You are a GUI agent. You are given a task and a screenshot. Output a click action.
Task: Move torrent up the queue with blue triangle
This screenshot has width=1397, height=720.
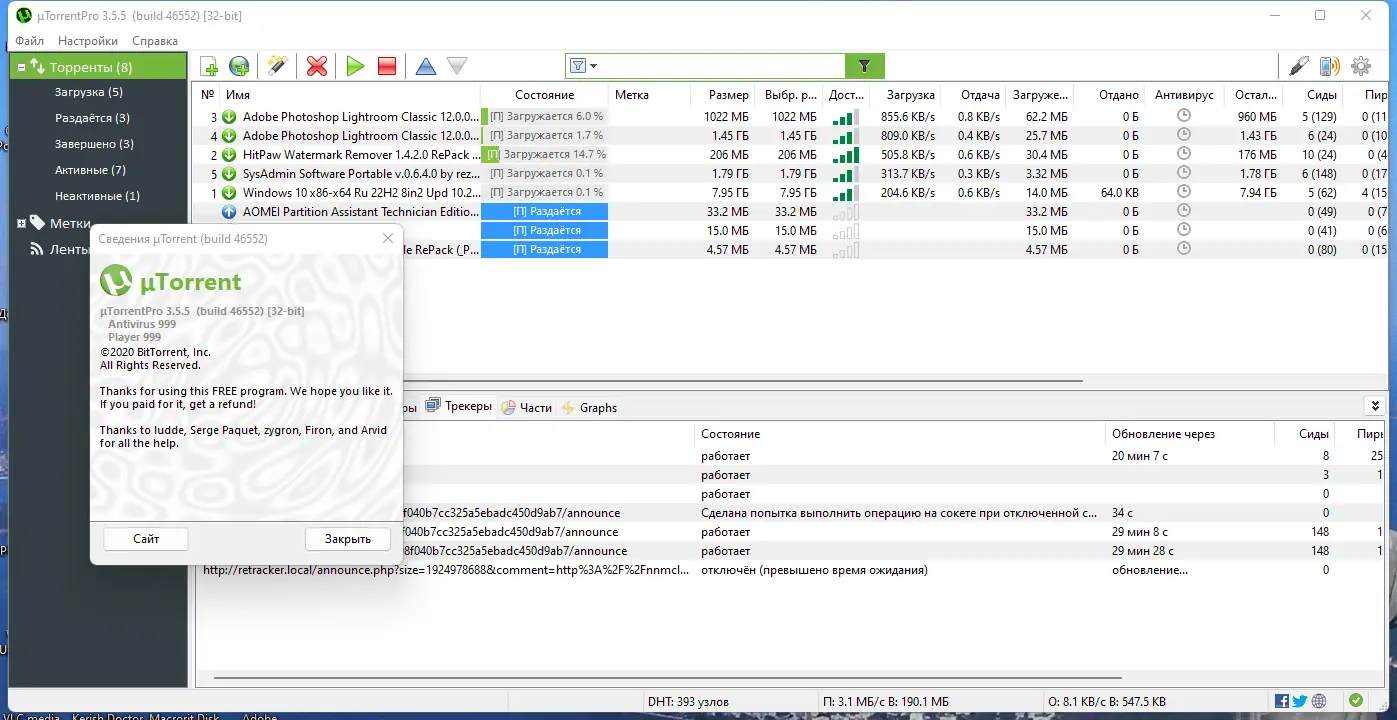pos(426,66)
